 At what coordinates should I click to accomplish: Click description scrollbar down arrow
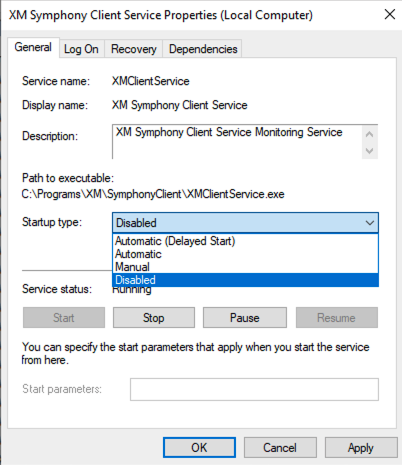click(x=369, y=151)
